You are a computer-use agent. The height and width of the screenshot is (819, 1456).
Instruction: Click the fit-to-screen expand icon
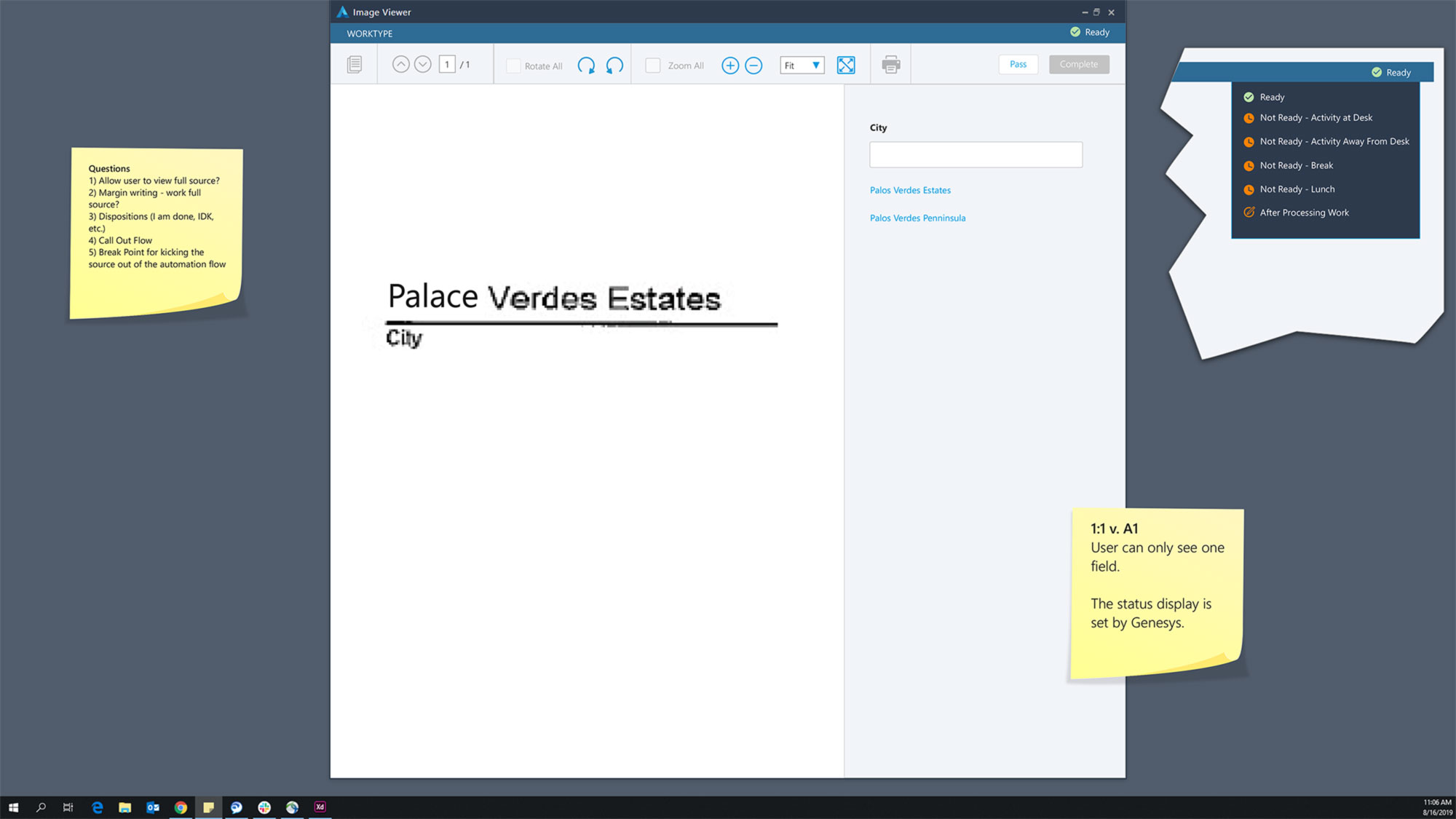846,66
